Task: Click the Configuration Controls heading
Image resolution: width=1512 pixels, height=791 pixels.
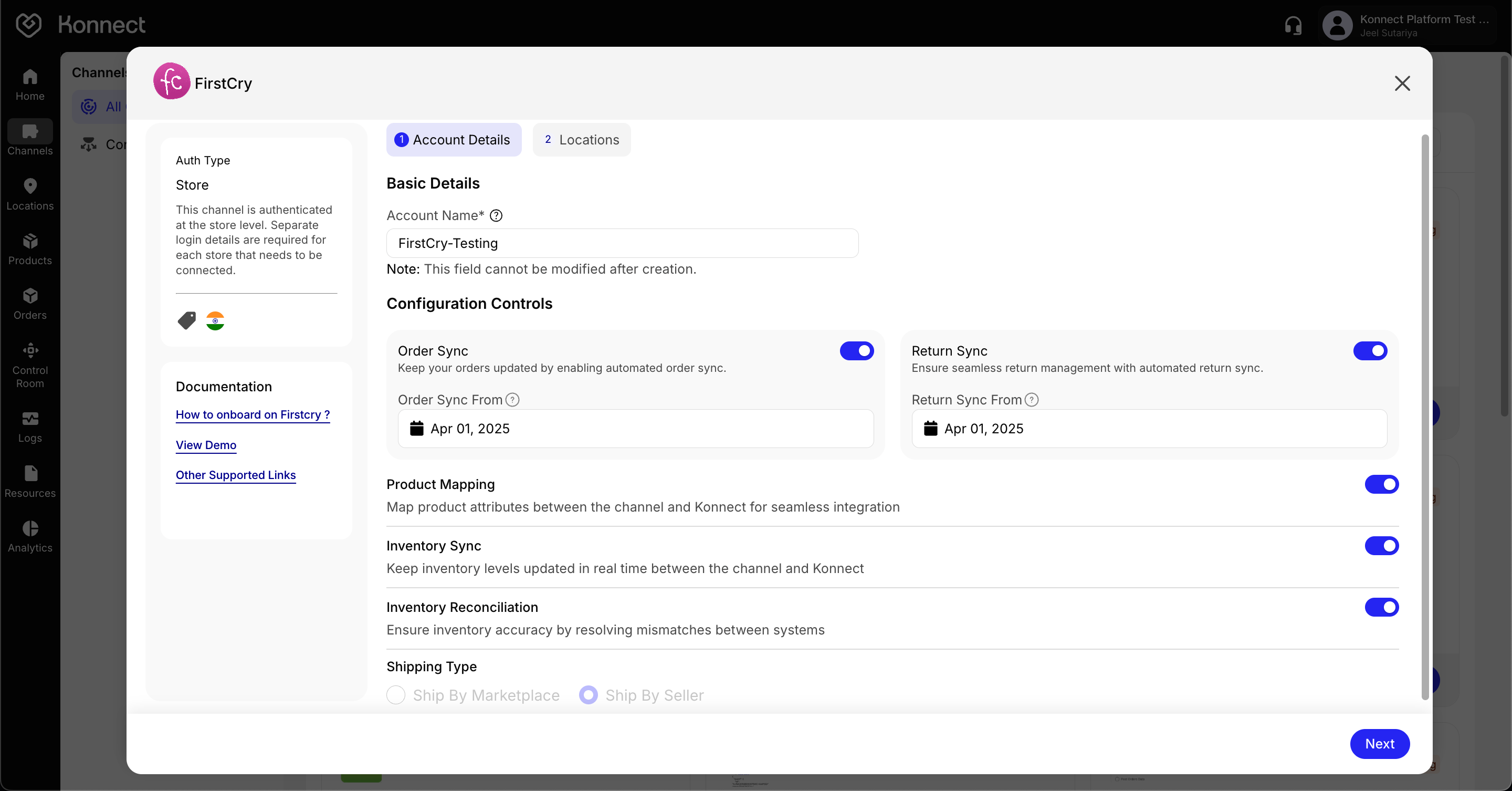Action: (469, 304)
